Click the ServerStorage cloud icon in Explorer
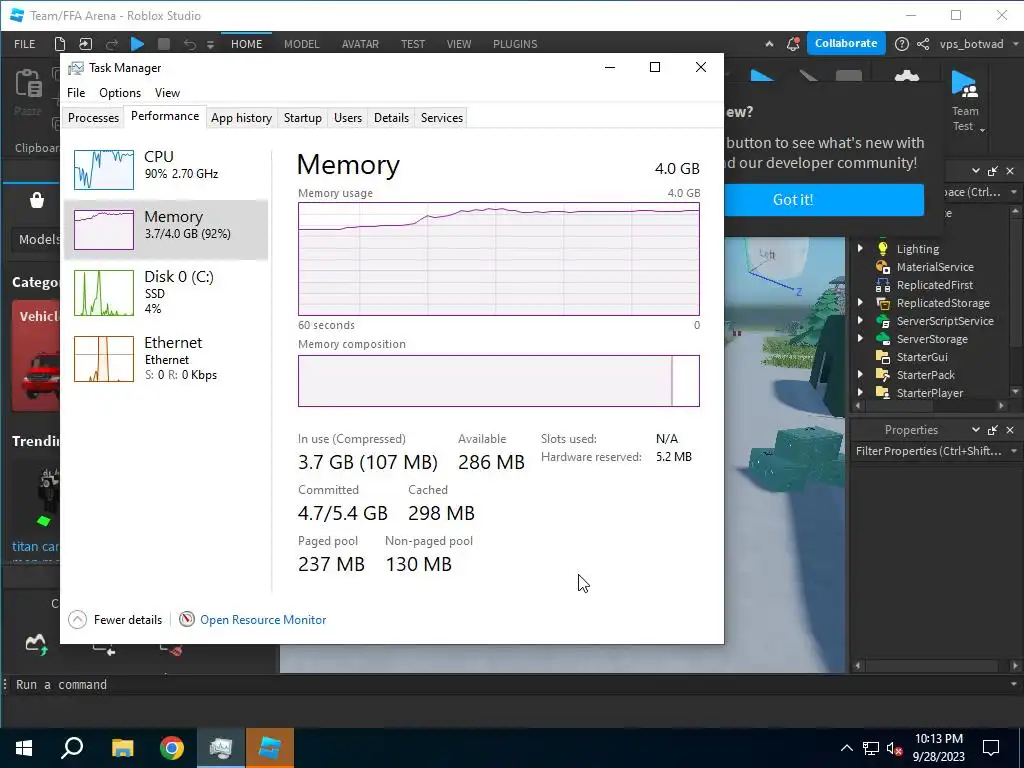Viewport: 1024px width, 768px height. tap(882, 338)
